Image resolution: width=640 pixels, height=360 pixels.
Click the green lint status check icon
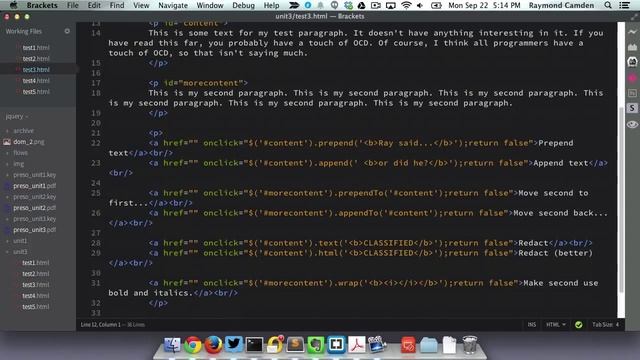(578, 324)
